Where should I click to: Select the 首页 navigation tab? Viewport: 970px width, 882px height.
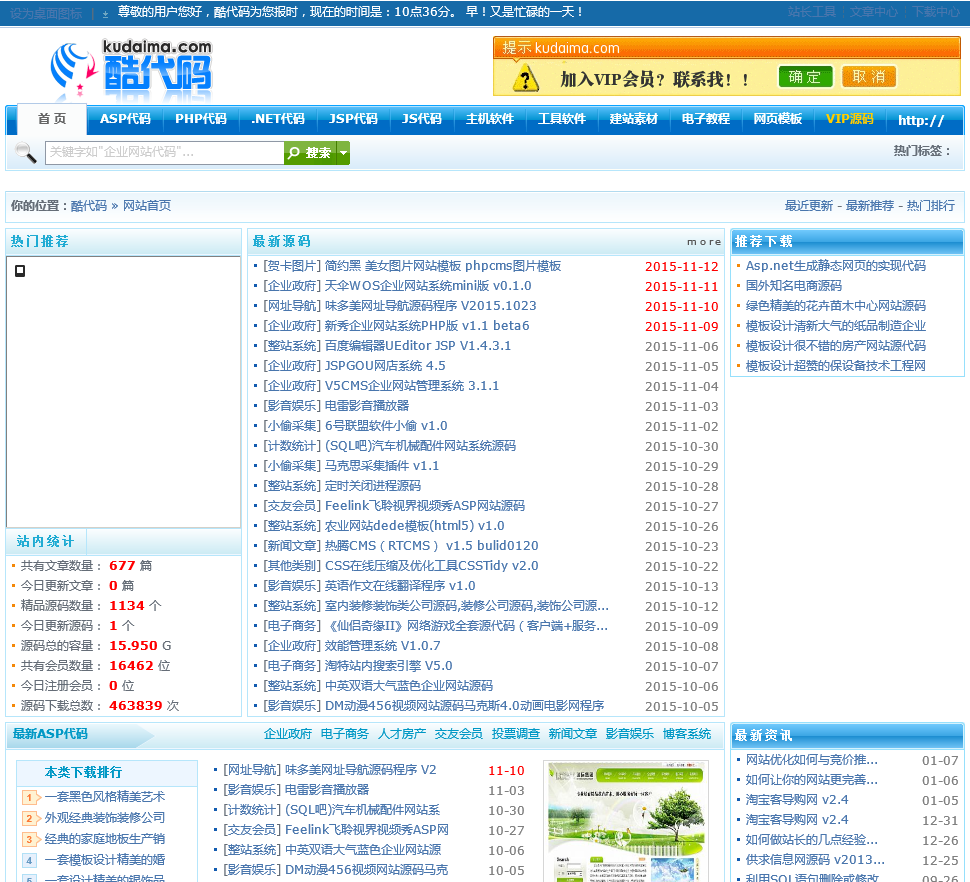tap(52, 119)
